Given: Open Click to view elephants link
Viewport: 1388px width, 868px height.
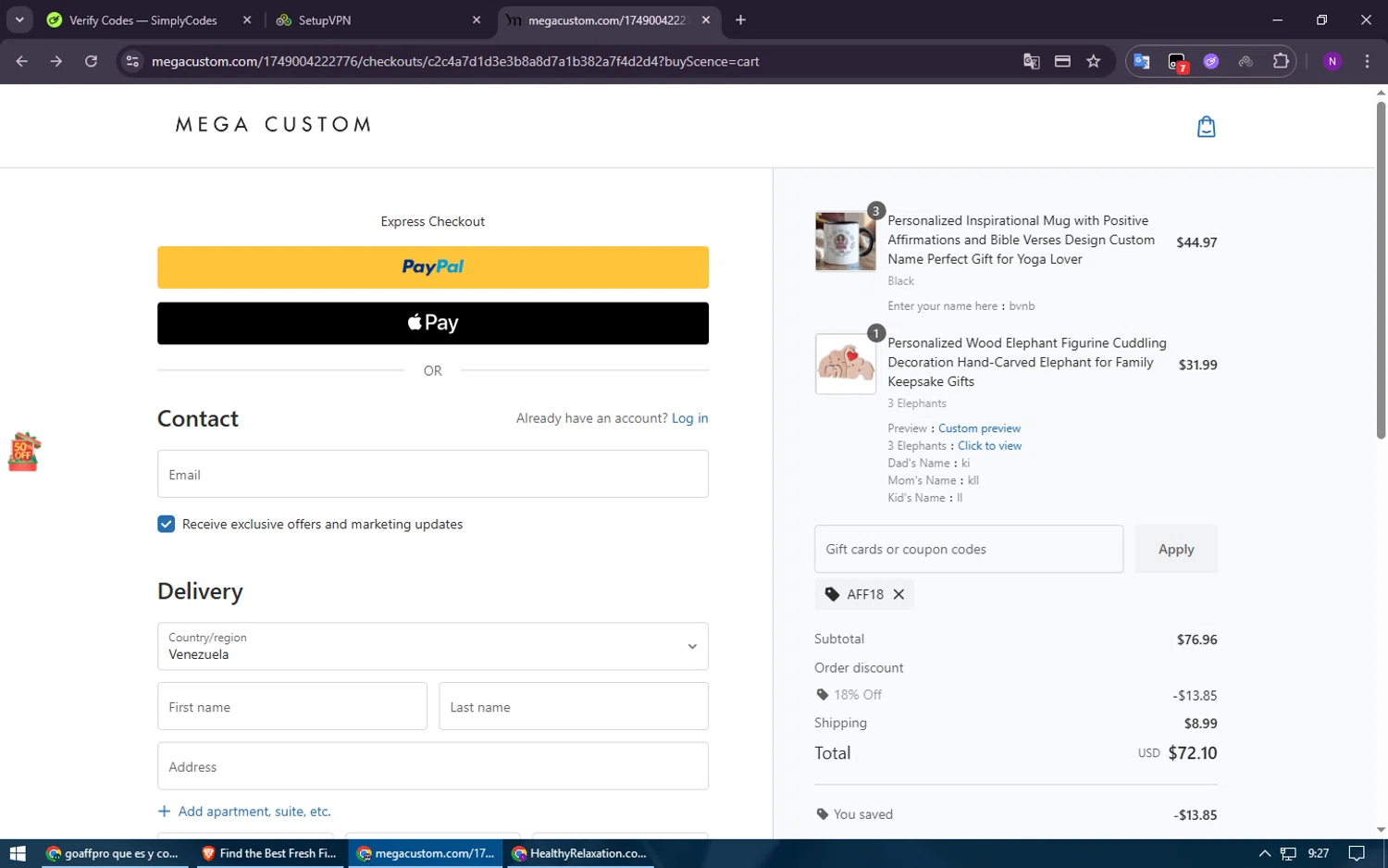Looking at the screenshot, I should (x=989, y=446).
